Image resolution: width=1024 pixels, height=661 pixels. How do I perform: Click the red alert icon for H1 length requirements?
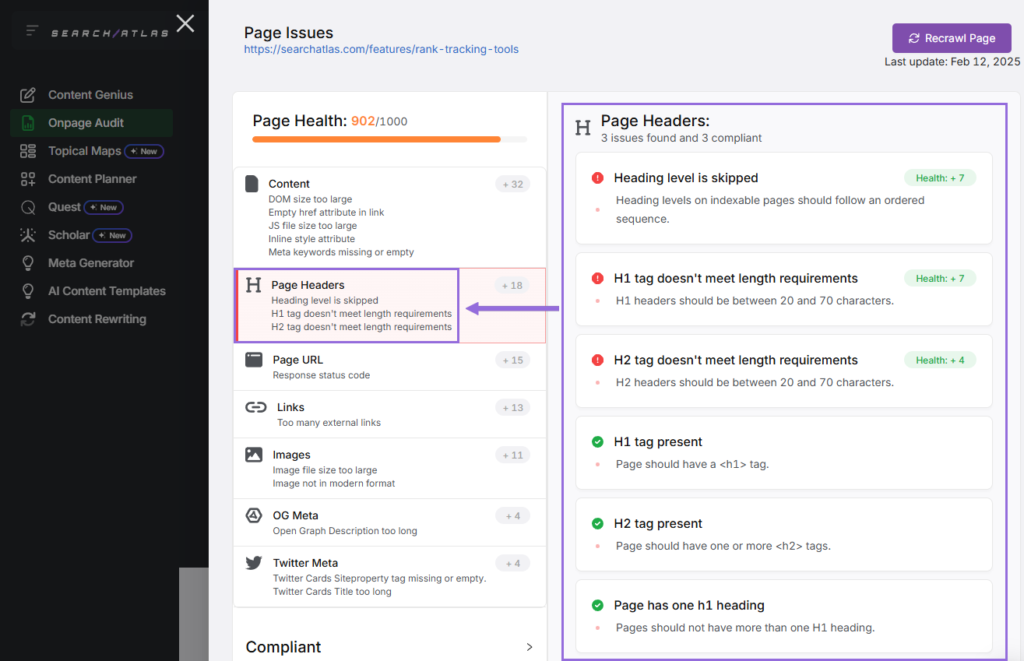(597, 278)
